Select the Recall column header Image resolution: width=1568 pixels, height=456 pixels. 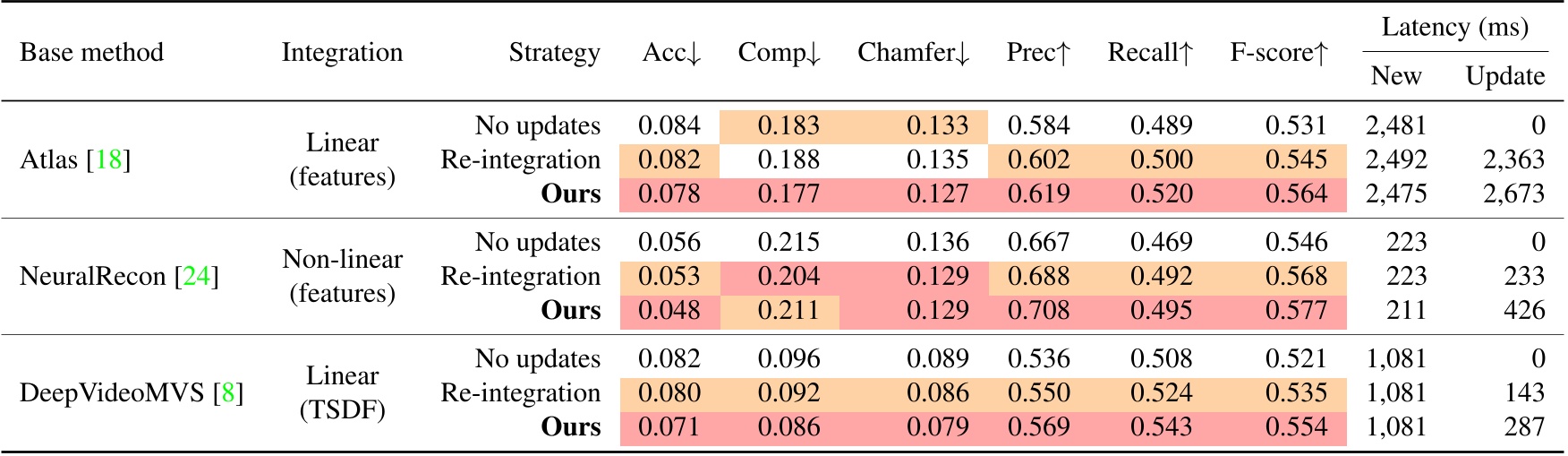(1150, 53)
